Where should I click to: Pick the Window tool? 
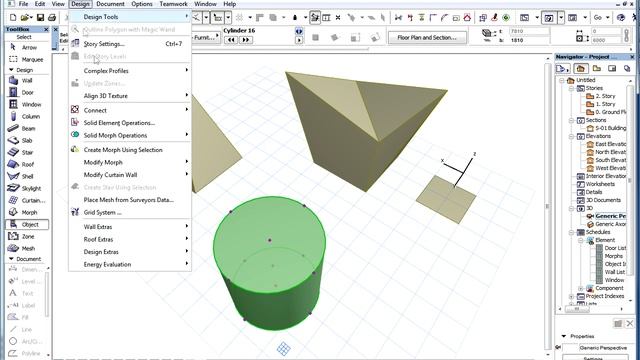pyautogui.click(x=25, y=104)
